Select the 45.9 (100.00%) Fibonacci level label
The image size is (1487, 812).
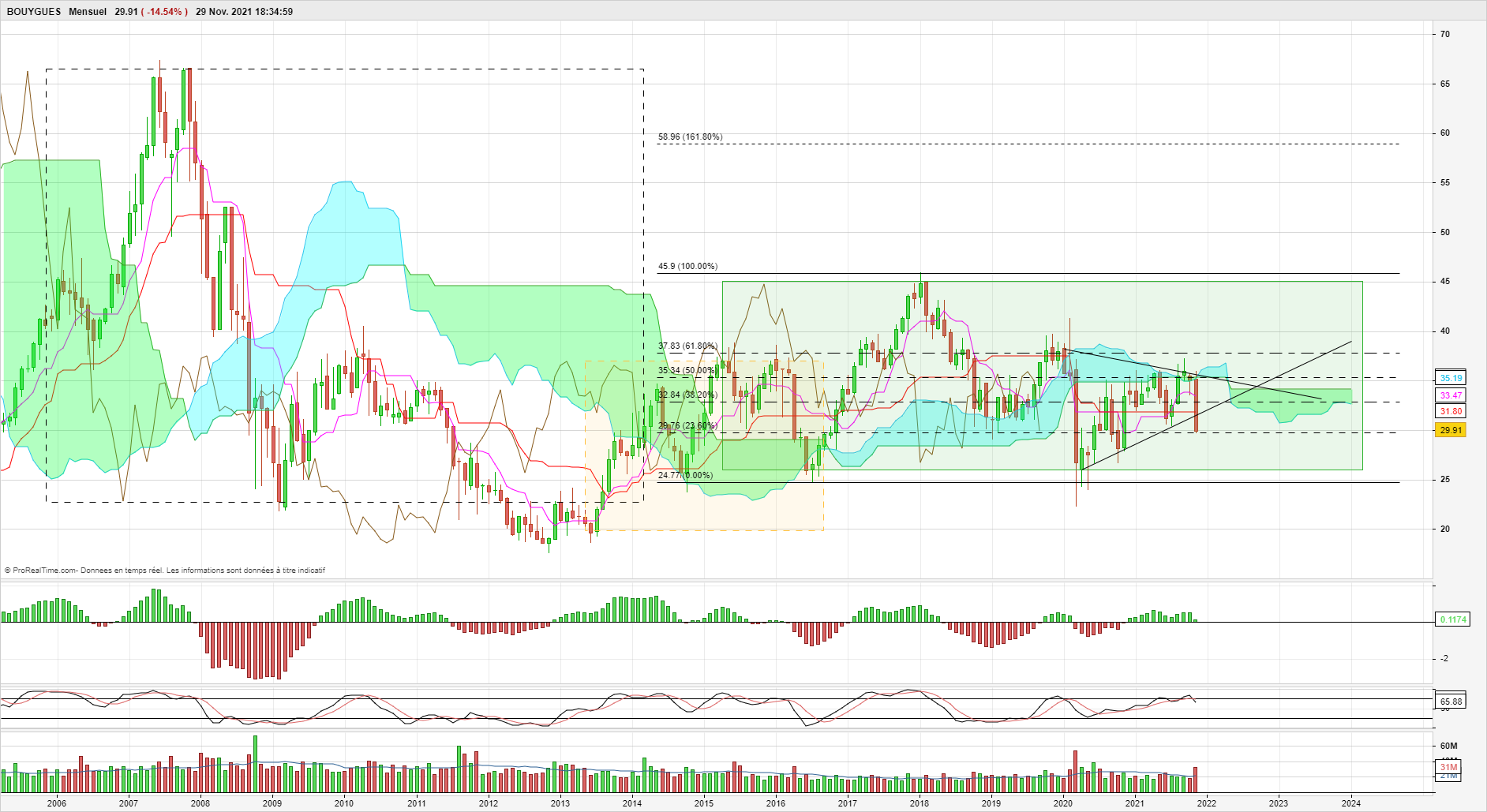[687, 266]
